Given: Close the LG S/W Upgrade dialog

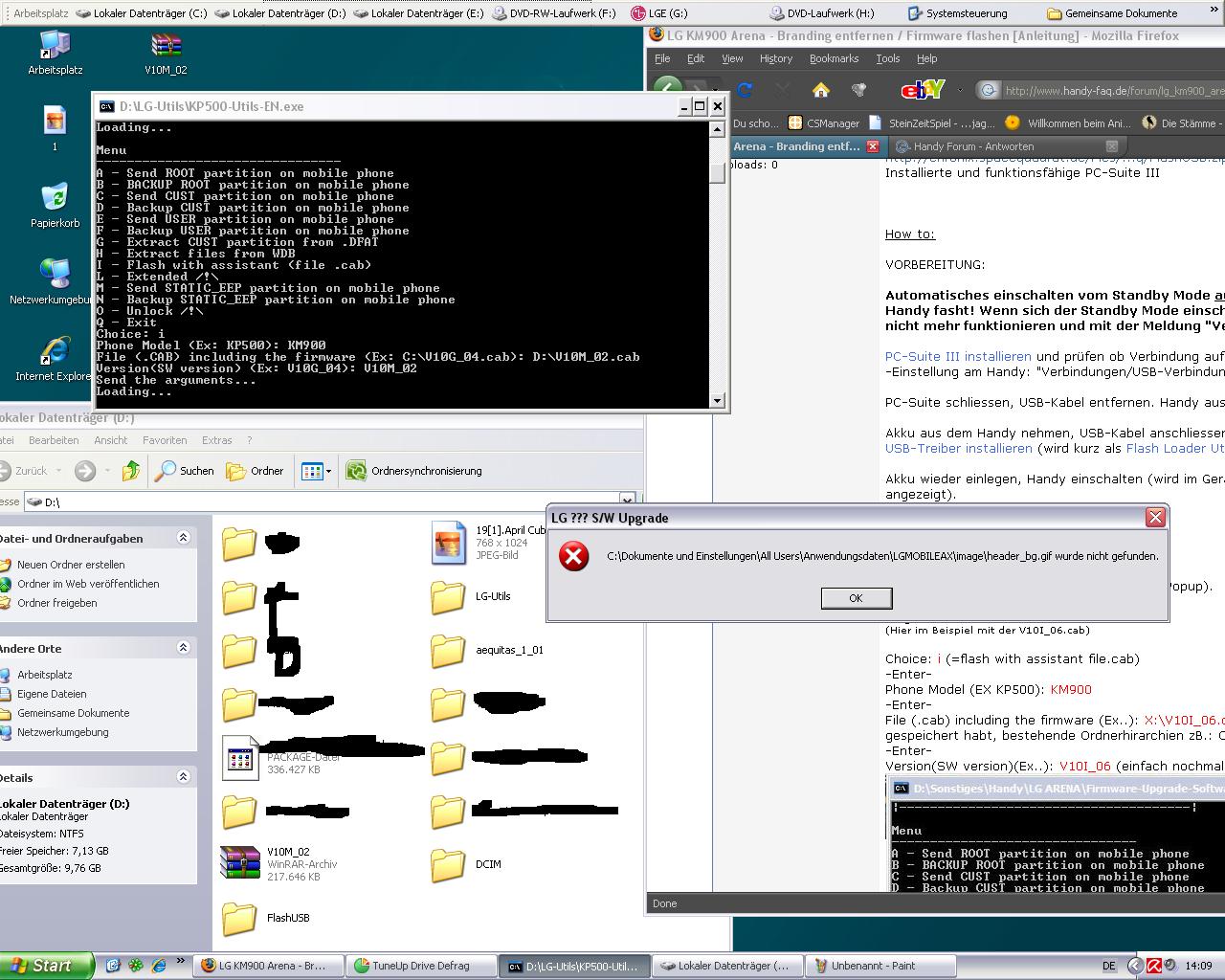Looking at the screenshot, I should pyautogui.click(x=1155, y=518).
